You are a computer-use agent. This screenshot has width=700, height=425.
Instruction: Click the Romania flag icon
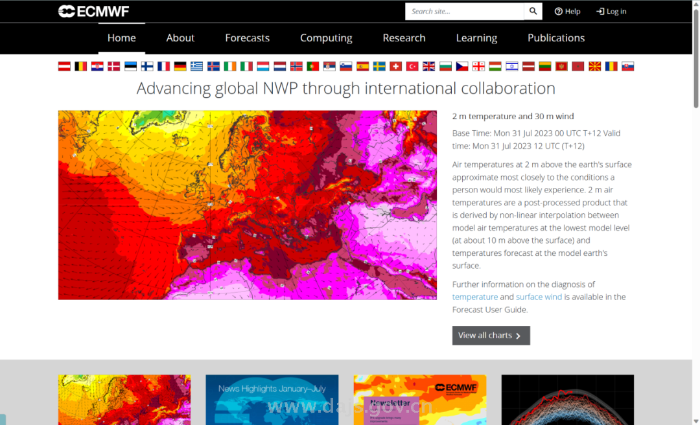point(611,67)
